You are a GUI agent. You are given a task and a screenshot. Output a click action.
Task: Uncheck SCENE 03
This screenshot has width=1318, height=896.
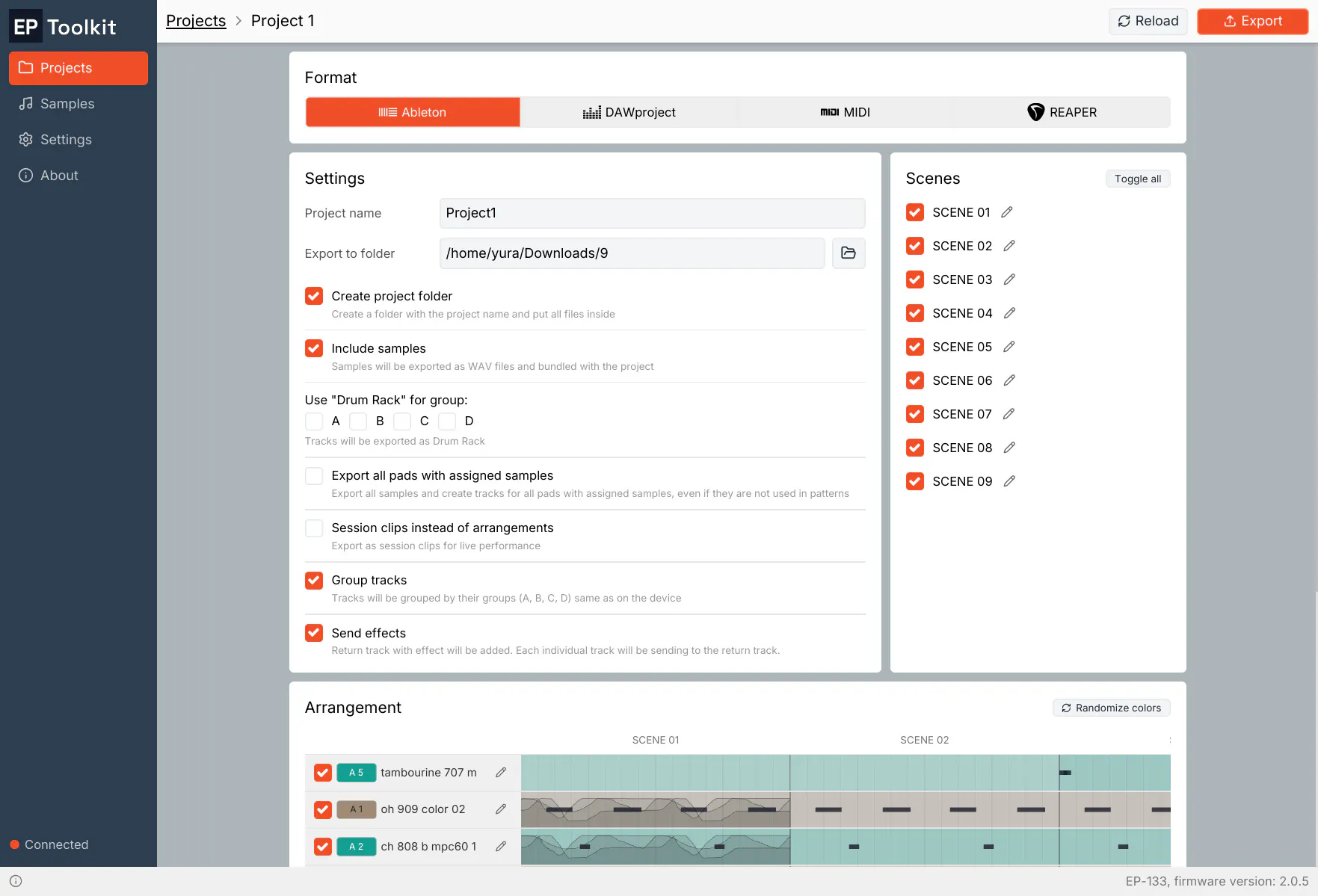915,279
